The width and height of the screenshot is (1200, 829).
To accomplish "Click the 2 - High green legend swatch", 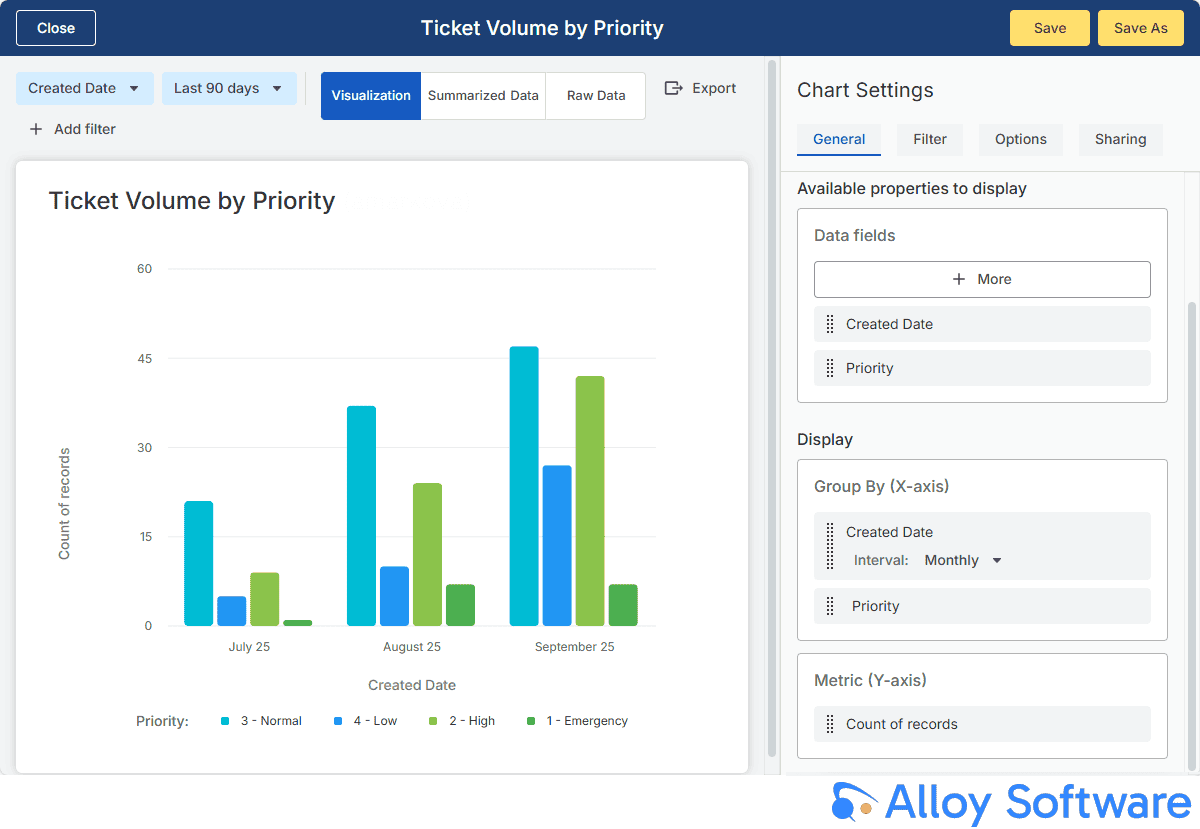I will (x=433, y=721).
